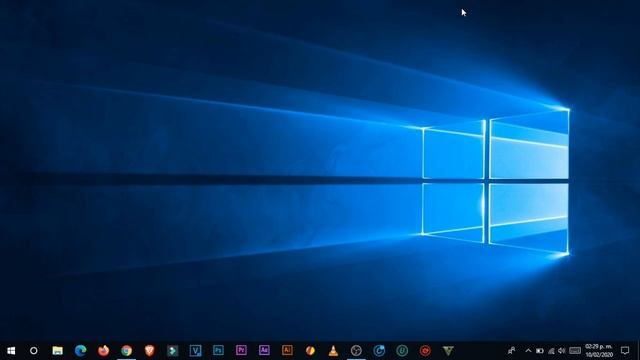Open the red circular recorder app icon
Image resolution: width=640 pixels, height=360 pixels.
click(425, 351)
